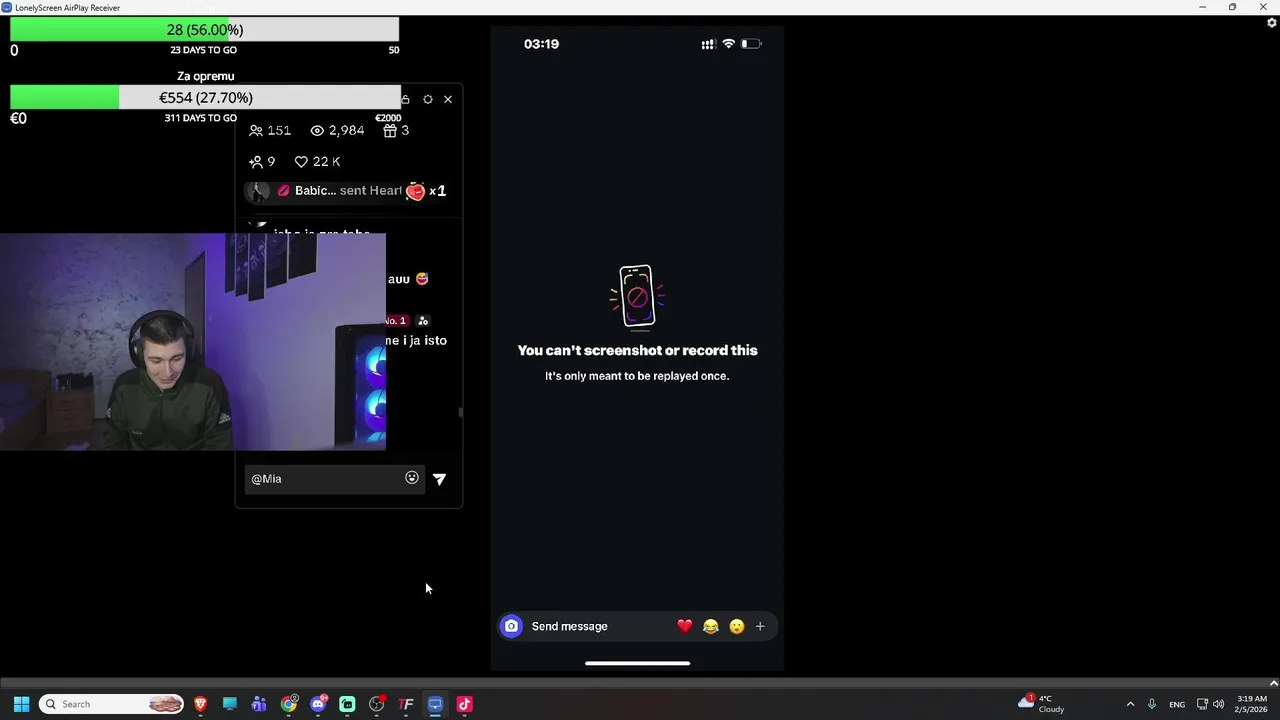Open chat overlay settings gear
Viewport: 1280px width, 720px height.
click(427, 99)
